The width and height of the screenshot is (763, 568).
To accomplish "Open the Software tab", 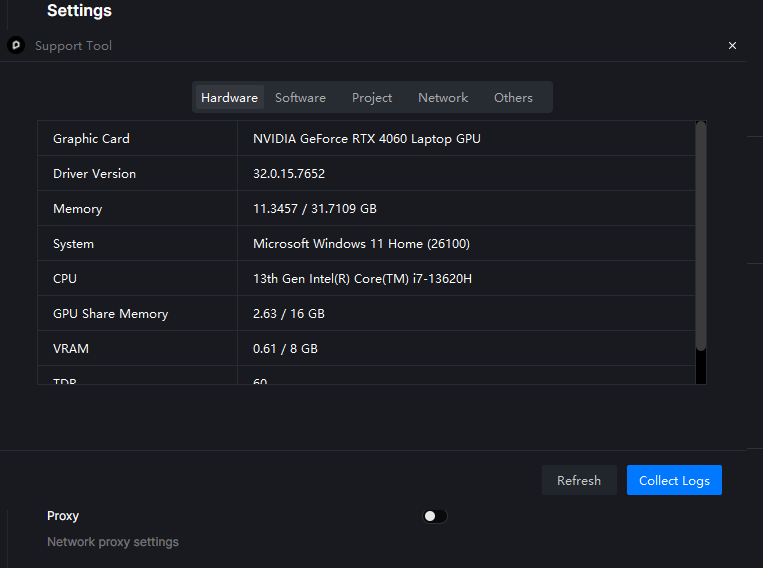I will click(300, 97).
